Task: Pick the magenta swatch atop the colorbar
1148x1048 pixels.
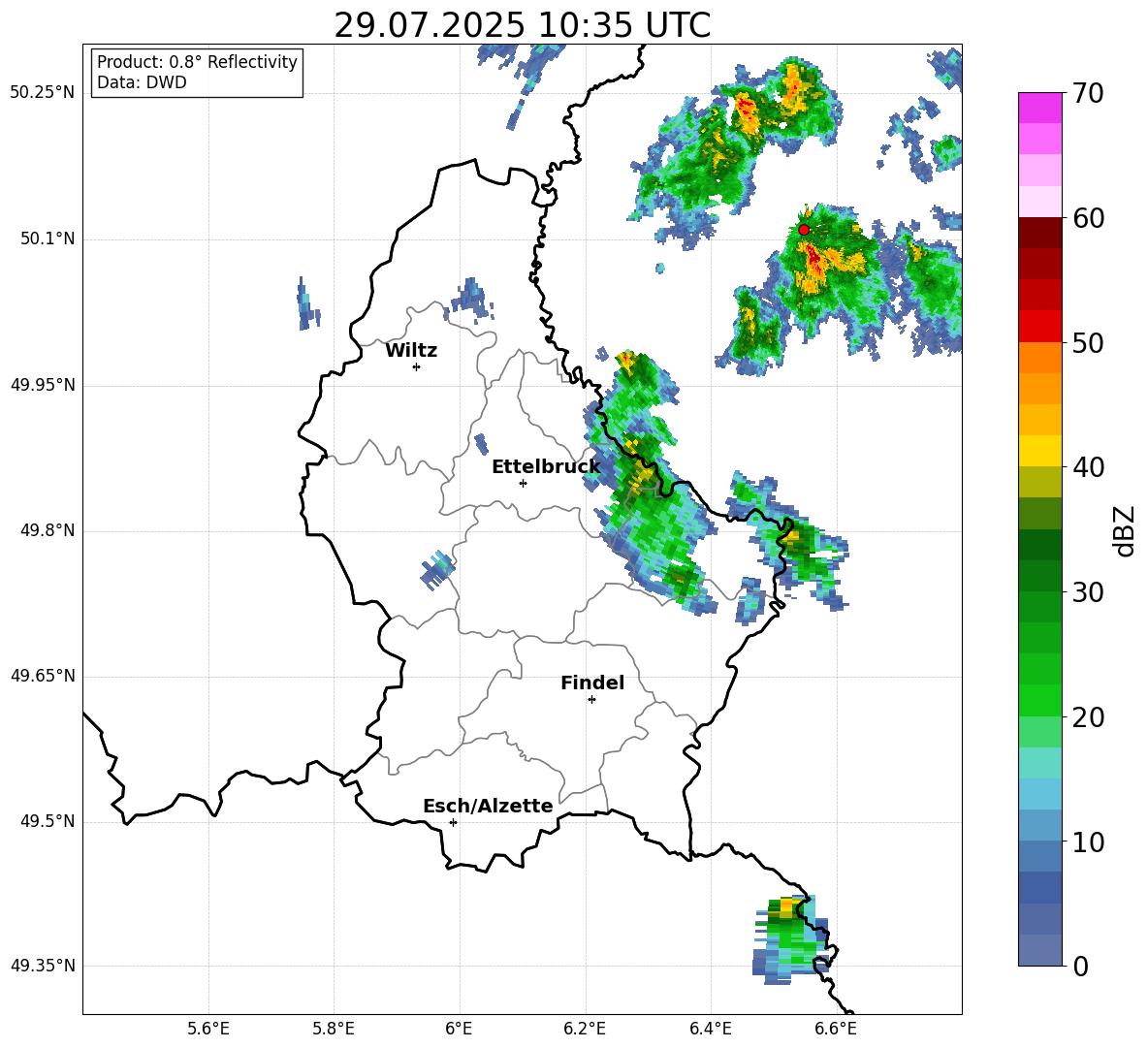Action: 1040,108
